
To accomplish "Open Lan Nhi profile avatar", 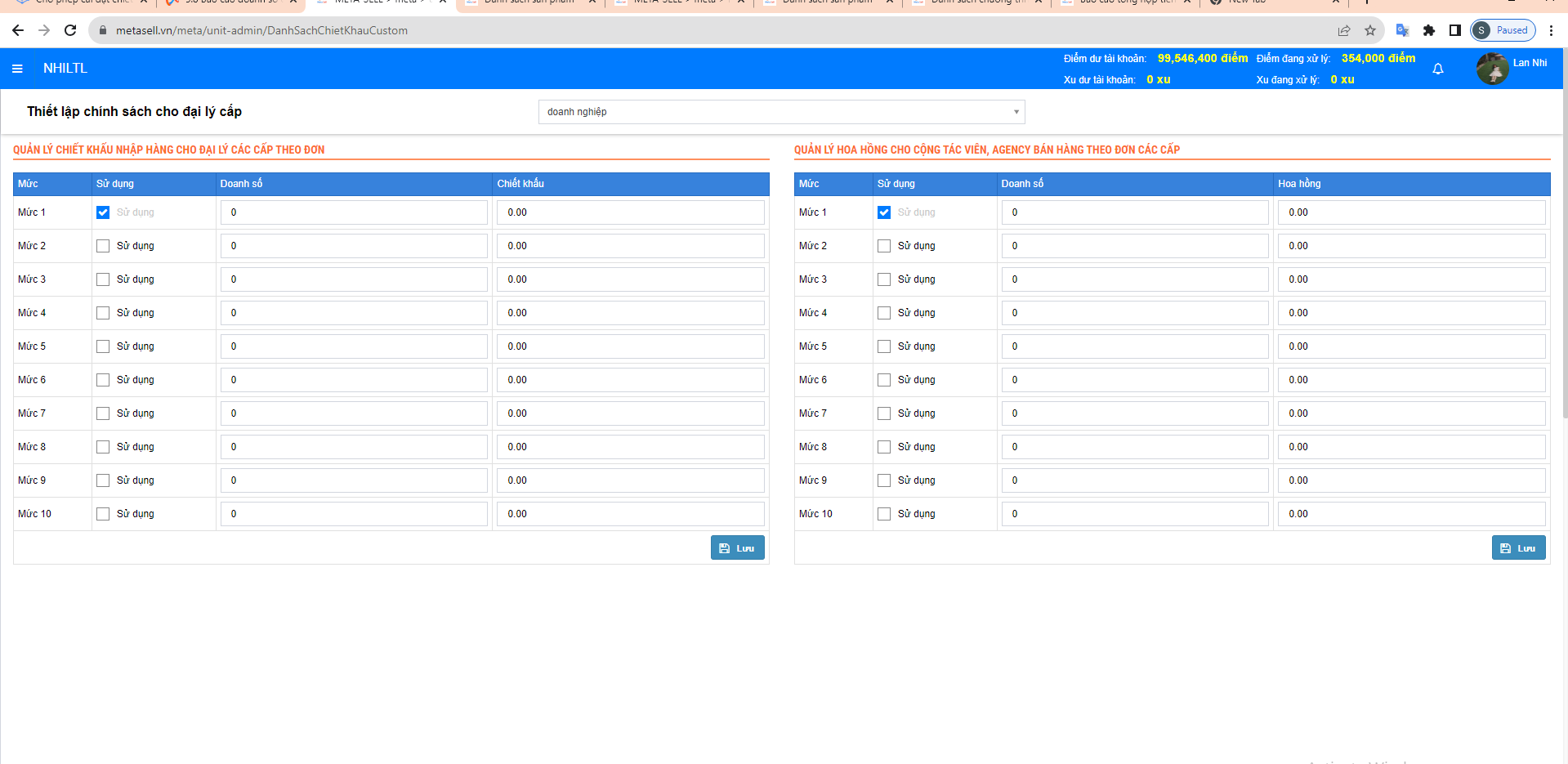I will [x=1492, y=69].
